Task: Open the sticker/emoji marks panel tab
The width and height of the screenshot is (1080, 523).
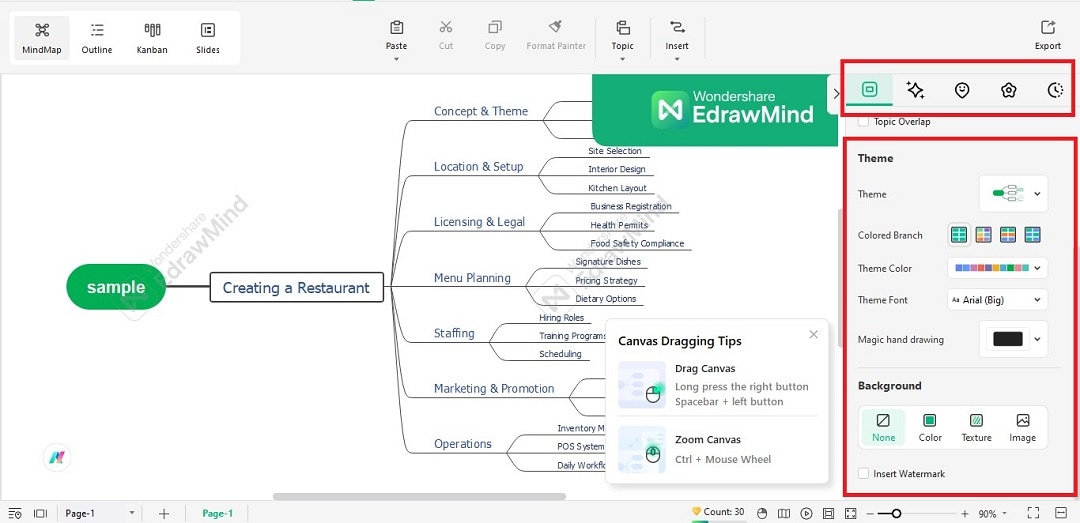Action: (962, 90)
